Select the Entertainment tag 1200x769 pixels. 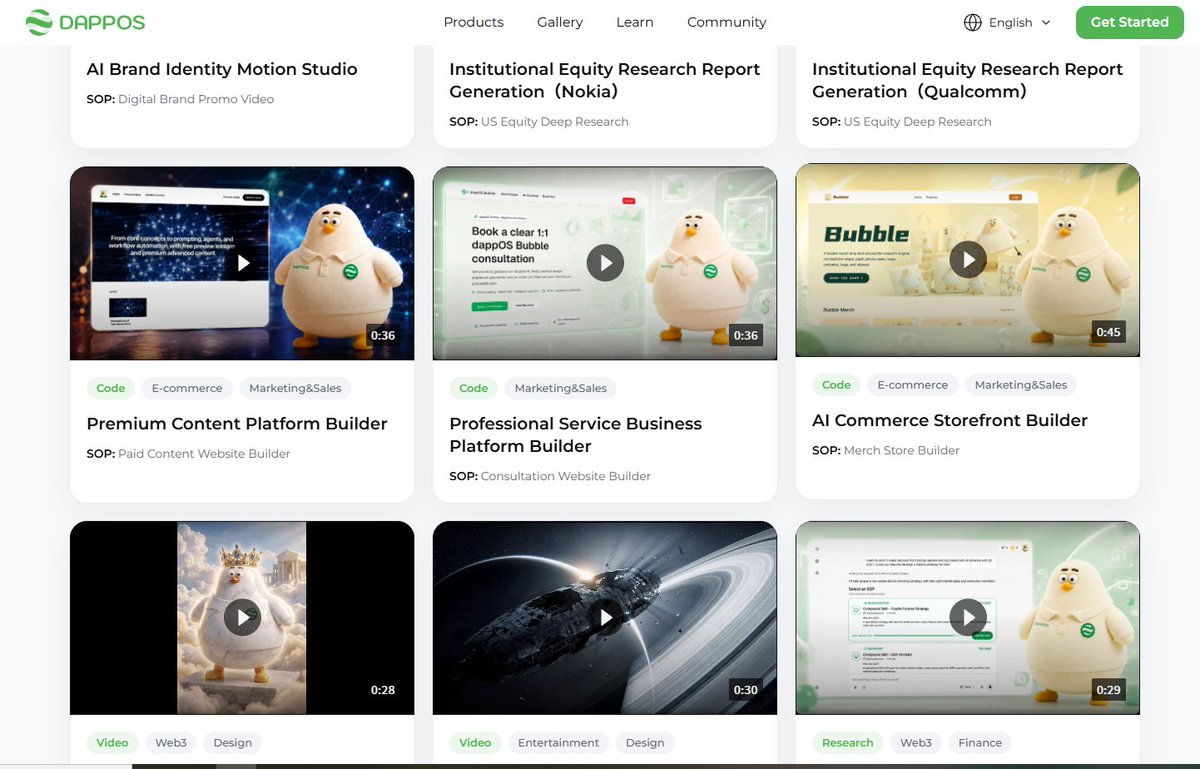[x=559, y=743]
